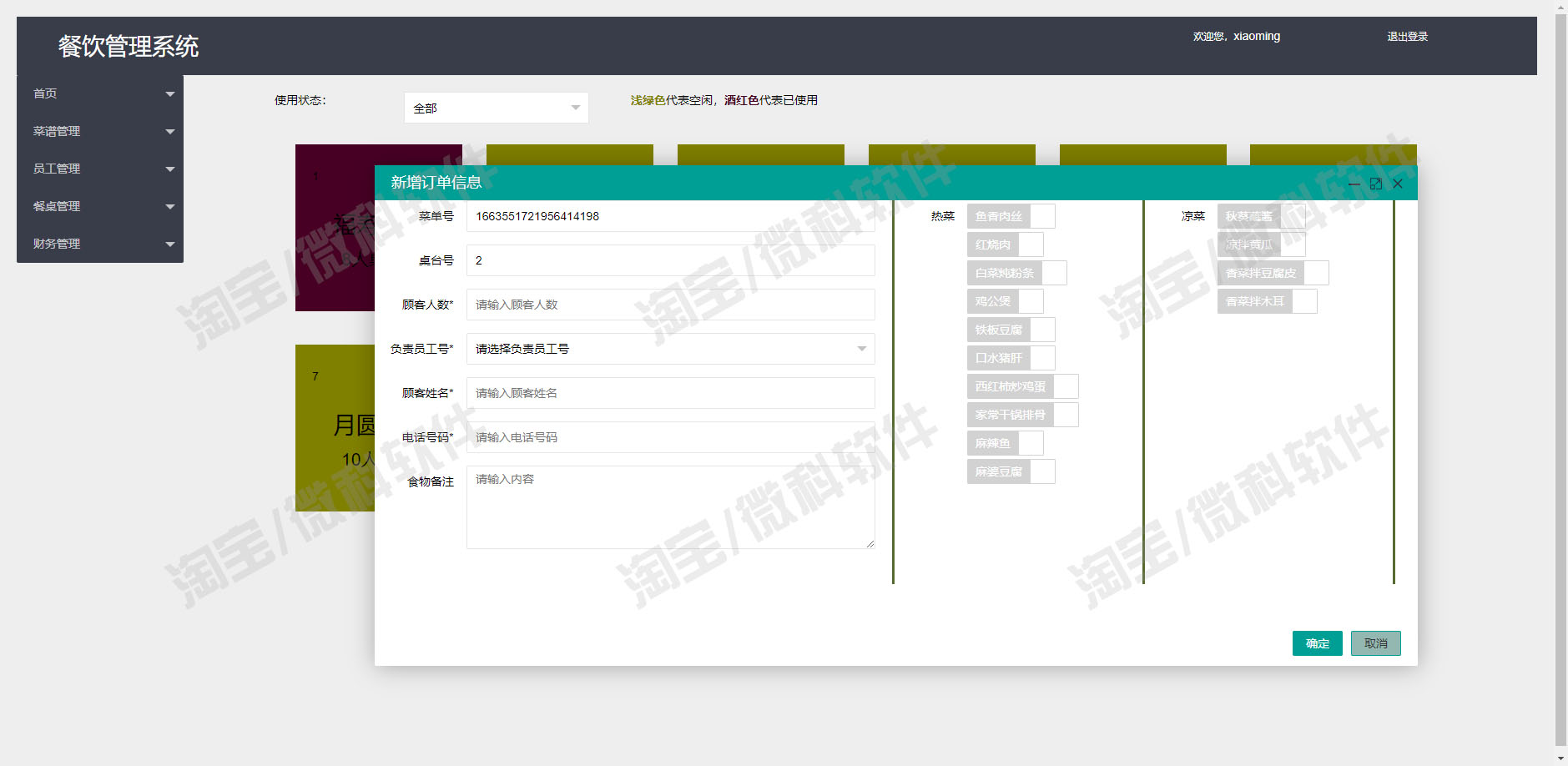This screenshot has width=1568, height=766.
Task: Minimize the 新增订单信息 dialog
Action: (1354, 184)
